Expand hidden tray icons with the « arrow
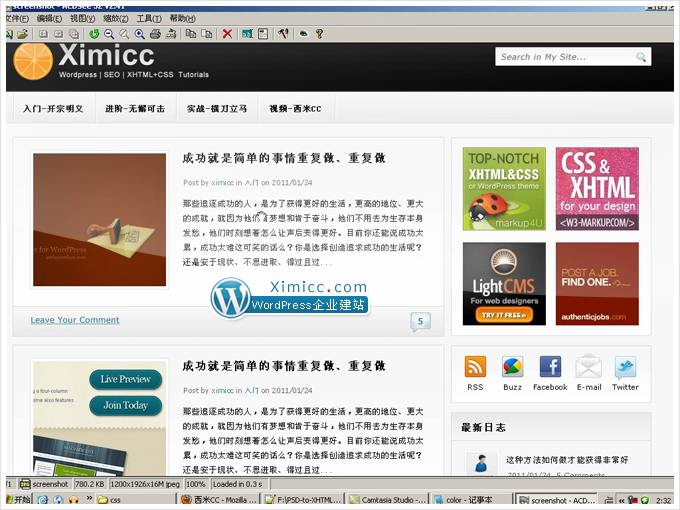This screenshot has height=510, width=680. (x=621, y=500)
